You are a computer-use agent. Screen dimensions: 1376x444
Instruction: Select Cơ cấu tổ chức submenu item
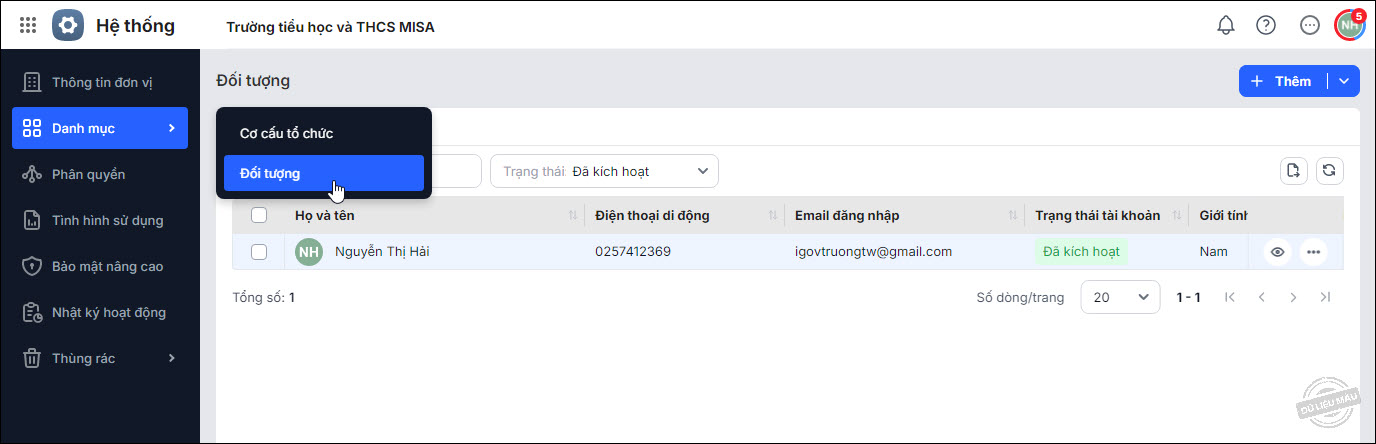(x=286, y=133)
